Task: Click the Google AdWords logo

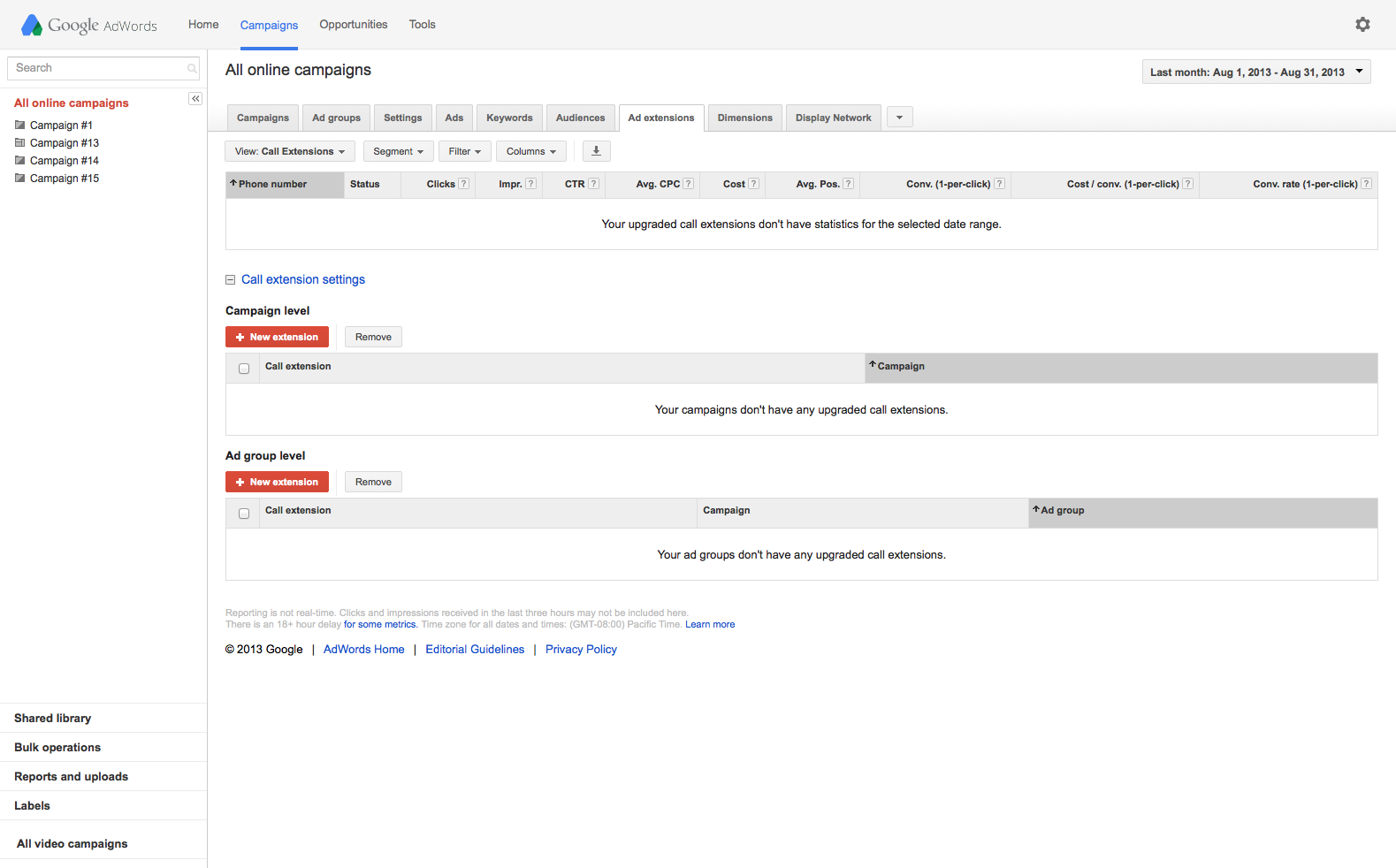Action: (x=89, y=25)
